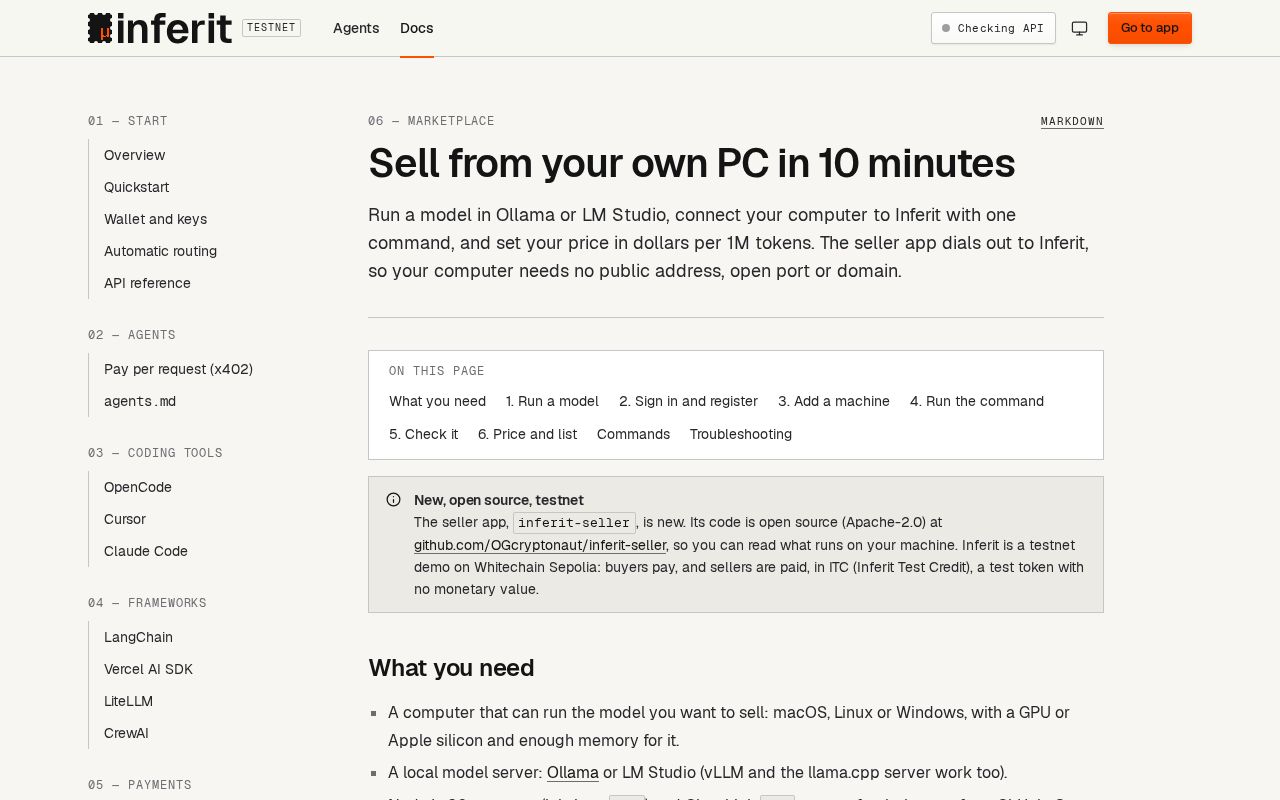The image size is (1280, 800).
Task: Click the Go to app button
Action: [x=1150, y=28]
